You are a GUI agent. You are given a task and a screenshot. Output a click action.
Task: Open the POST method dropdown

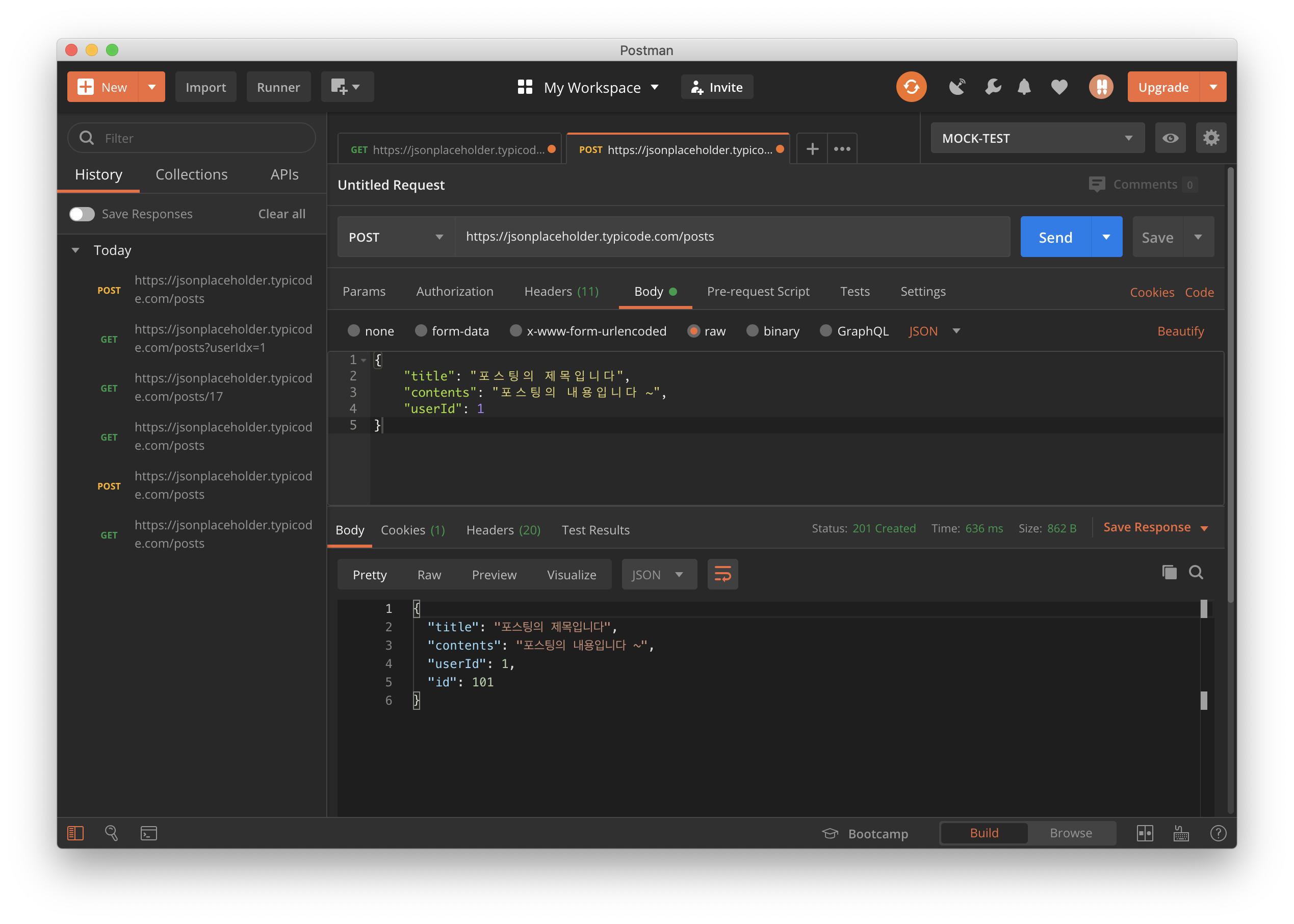[x=395, y=237]
